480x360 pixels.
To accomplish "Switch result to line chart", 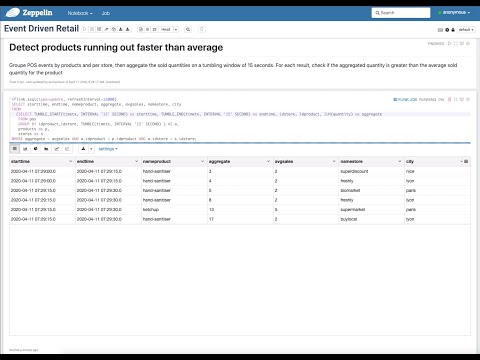I will 57,149.
